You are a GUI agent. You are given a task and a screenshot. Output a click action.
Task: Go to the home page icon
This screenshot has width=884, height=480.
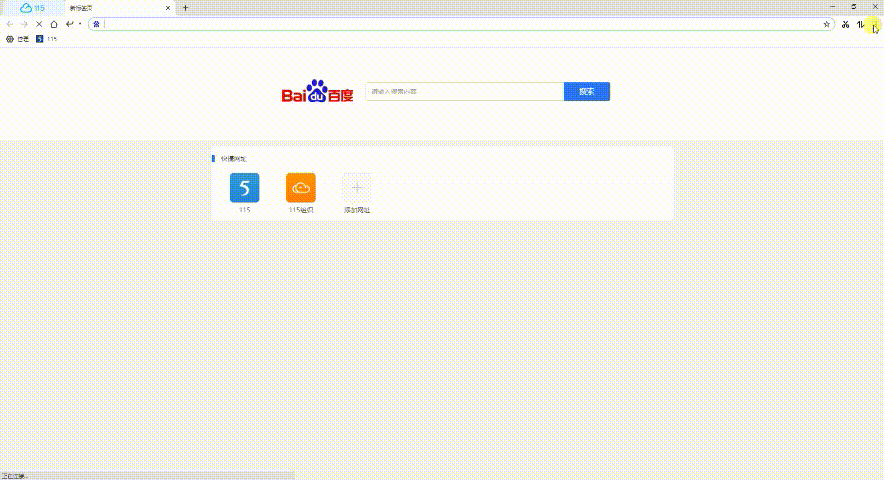[54, 24]
